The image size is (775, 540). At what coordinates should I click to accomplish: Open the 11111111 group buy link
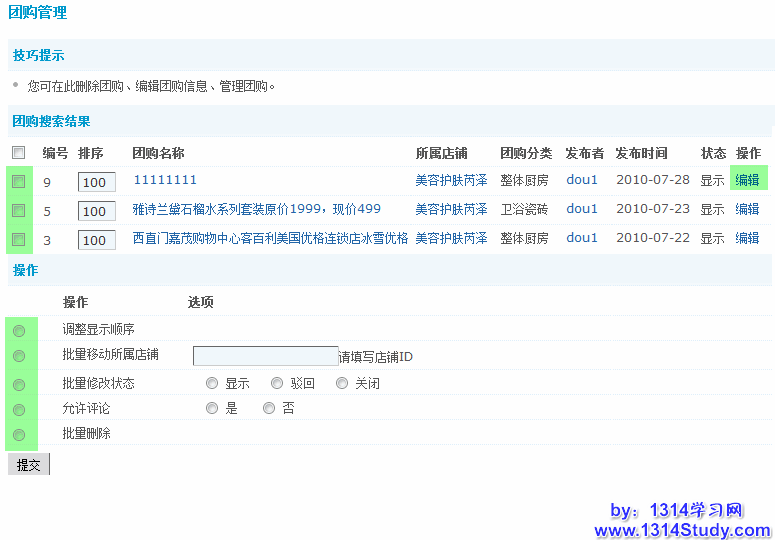[x=165, y=180]
